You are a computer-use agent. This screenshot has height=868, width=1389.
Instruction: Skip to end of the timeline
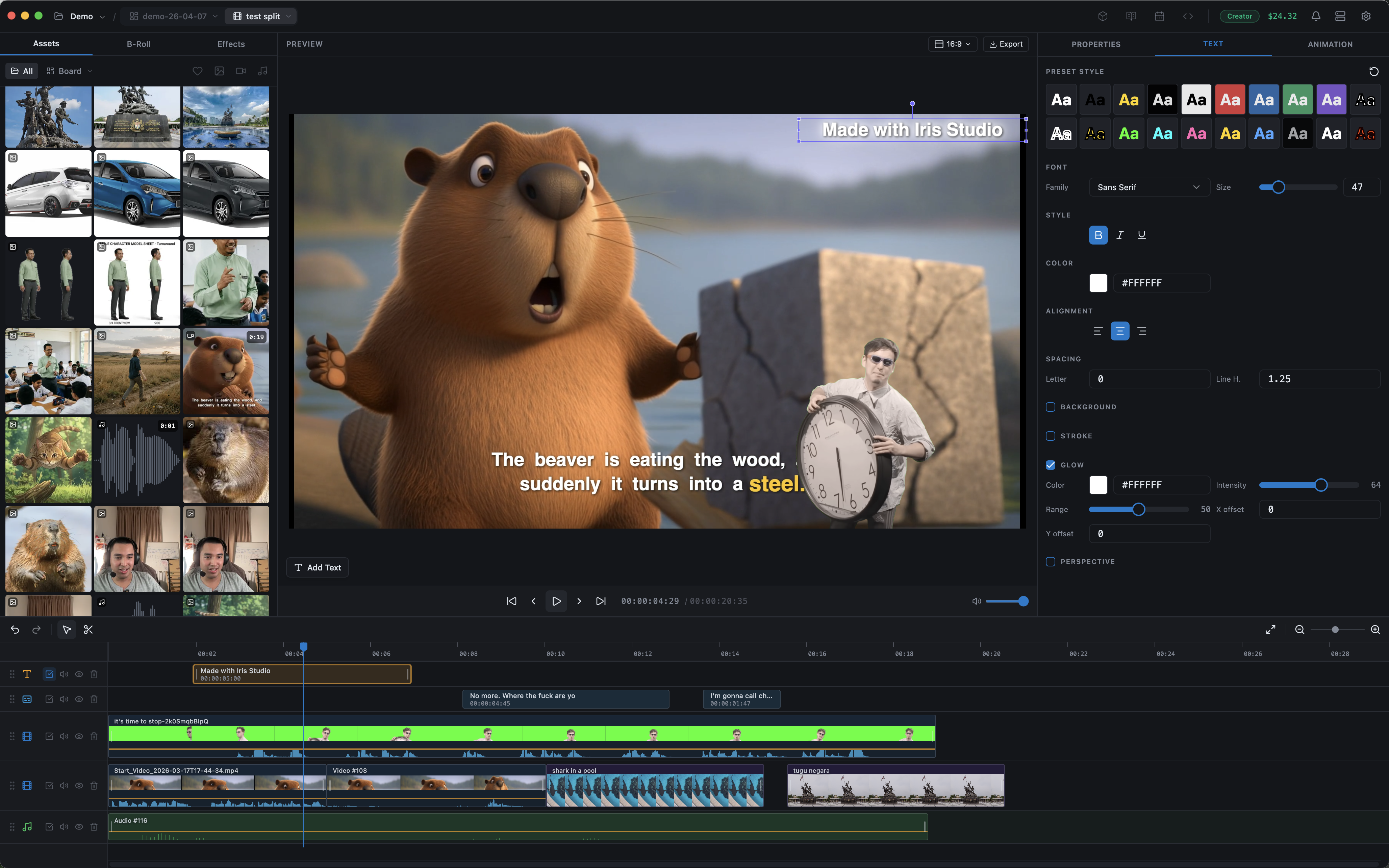(x=600, y=601)
